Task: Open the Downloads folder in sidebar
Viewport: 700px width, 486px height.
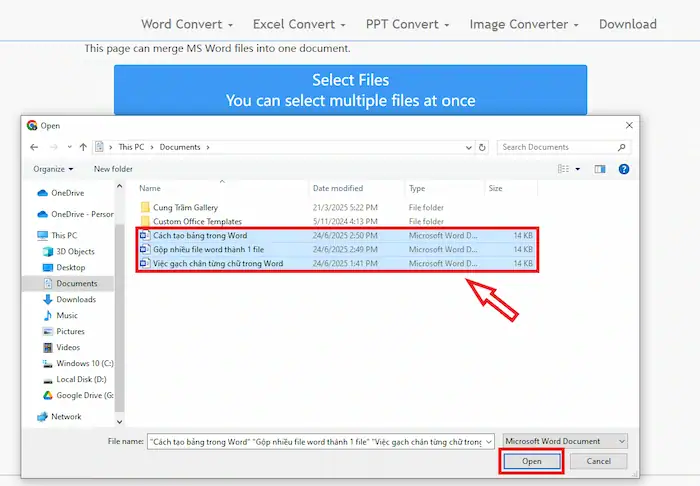Action: click(76, 299)
